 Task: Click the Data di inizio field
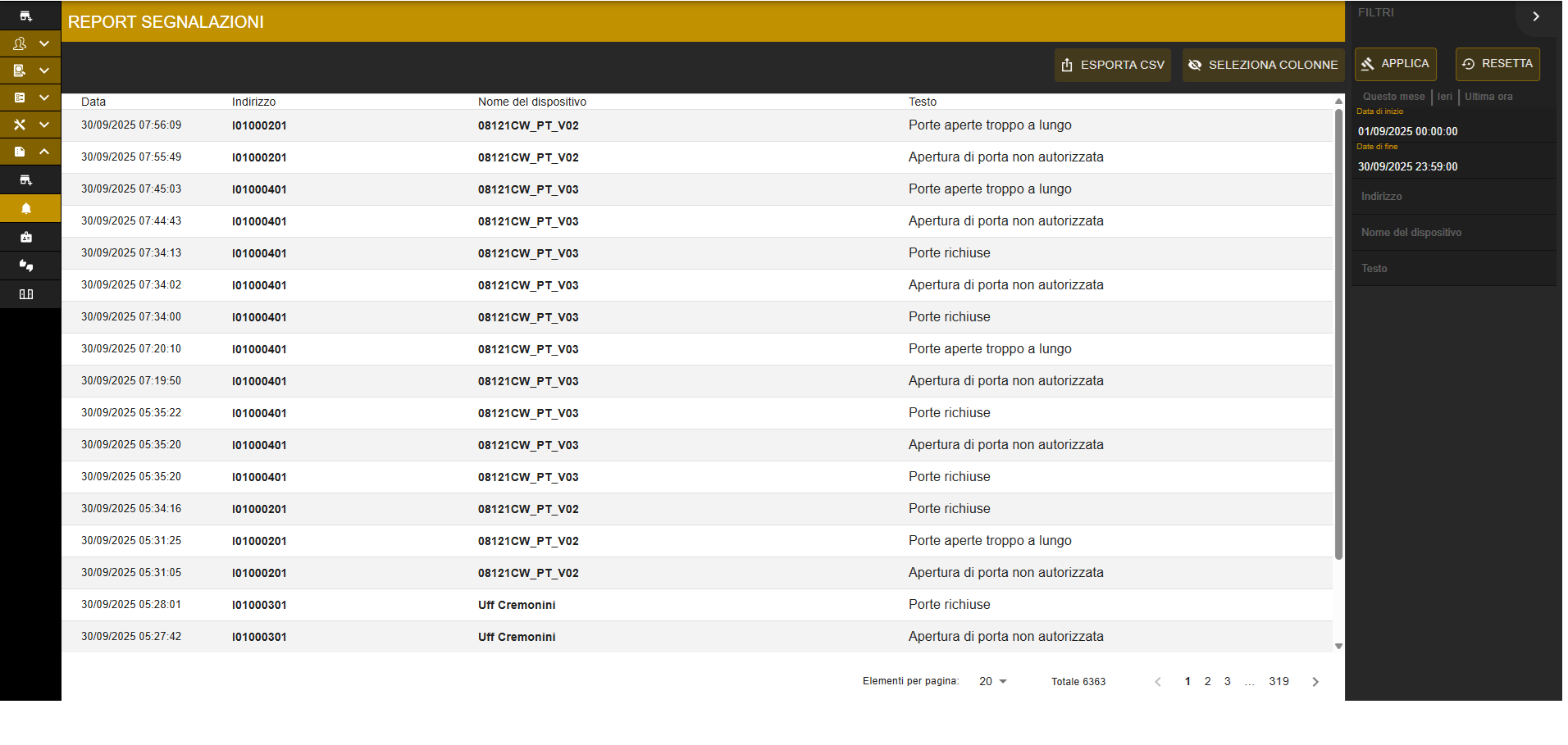point(1454,125)
